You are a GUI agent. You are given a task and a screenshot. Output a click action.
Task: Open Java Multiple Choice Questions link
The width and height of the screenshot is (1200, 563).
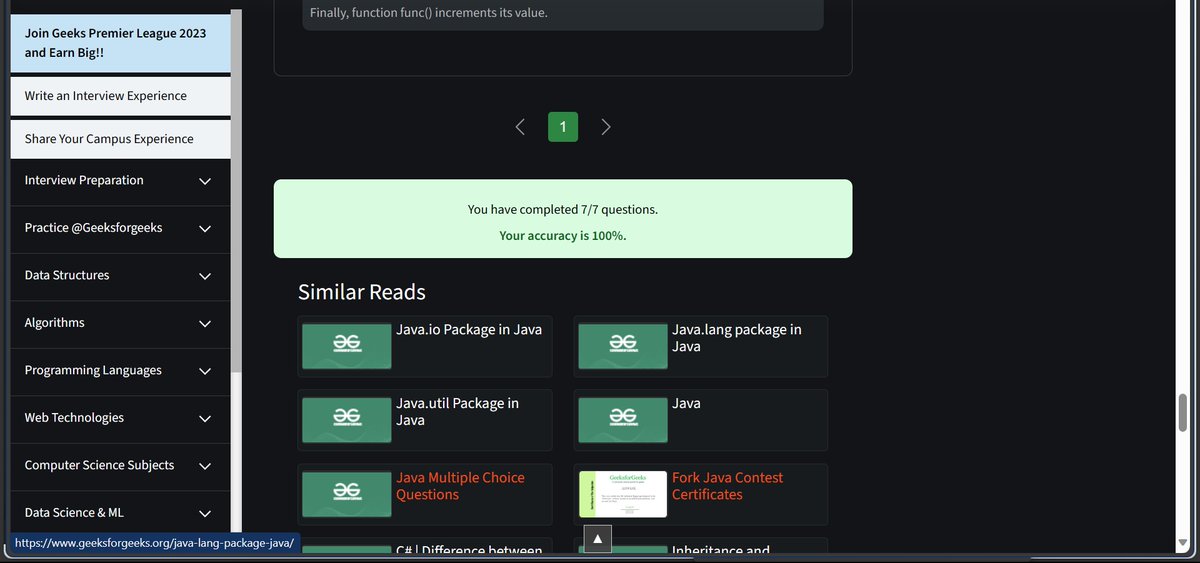461,486
